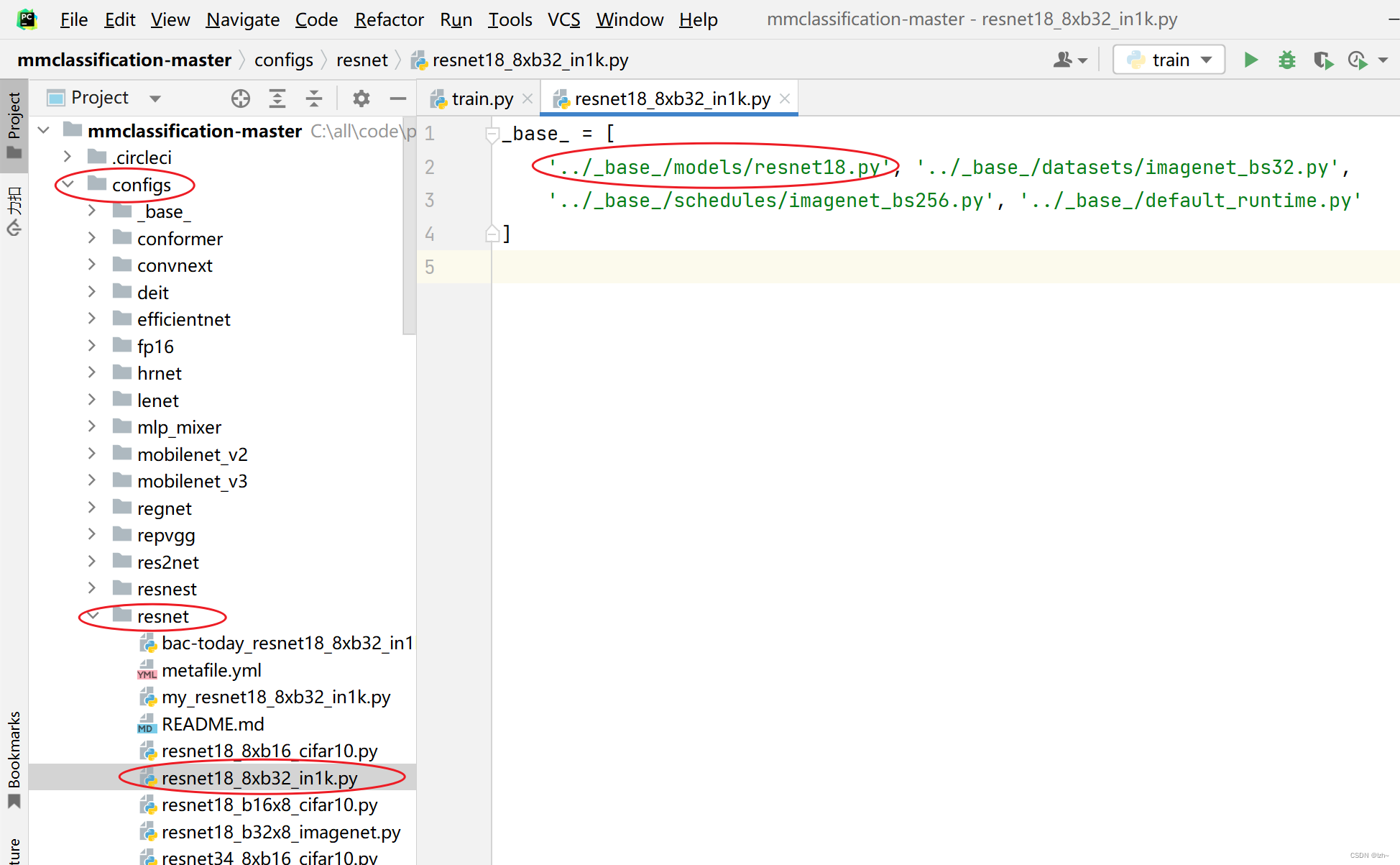Open the user account icon menu
Screen dimensions: 1400x865
[x=1070, y=60]
